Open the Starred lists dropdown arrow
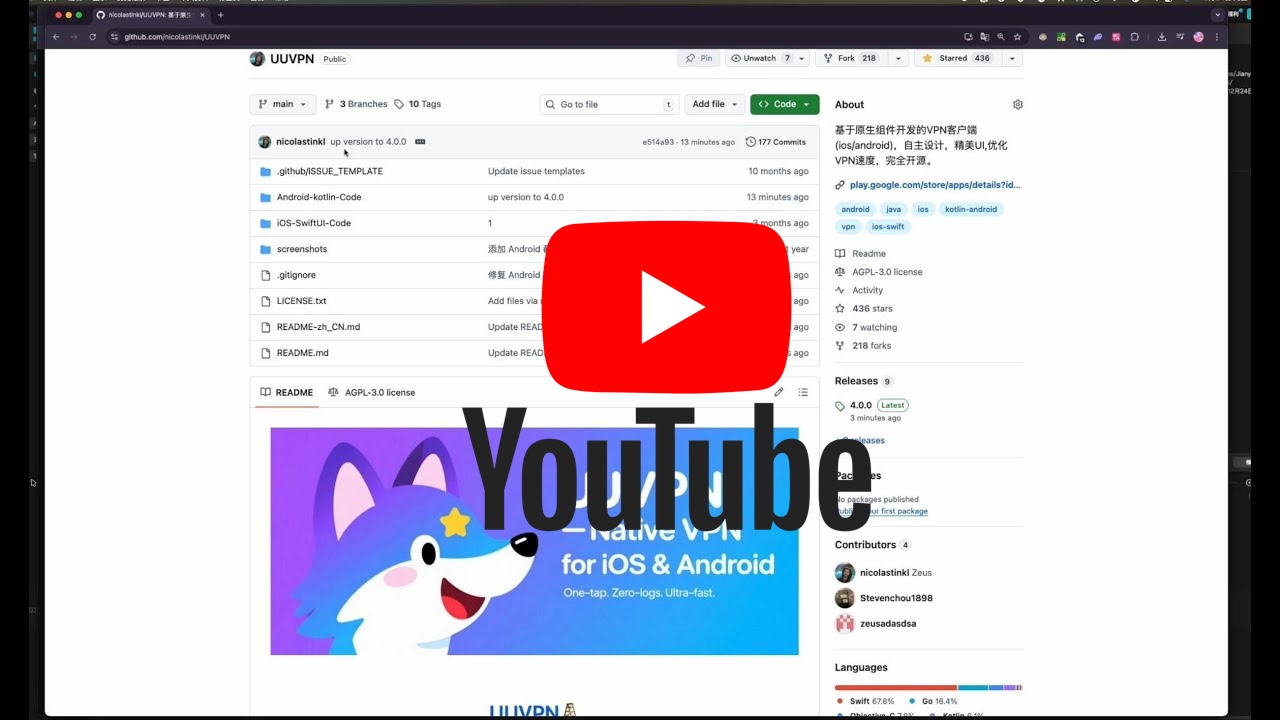The height and width of the screenshot is (720, 1280). click(x=1012, y=58)
